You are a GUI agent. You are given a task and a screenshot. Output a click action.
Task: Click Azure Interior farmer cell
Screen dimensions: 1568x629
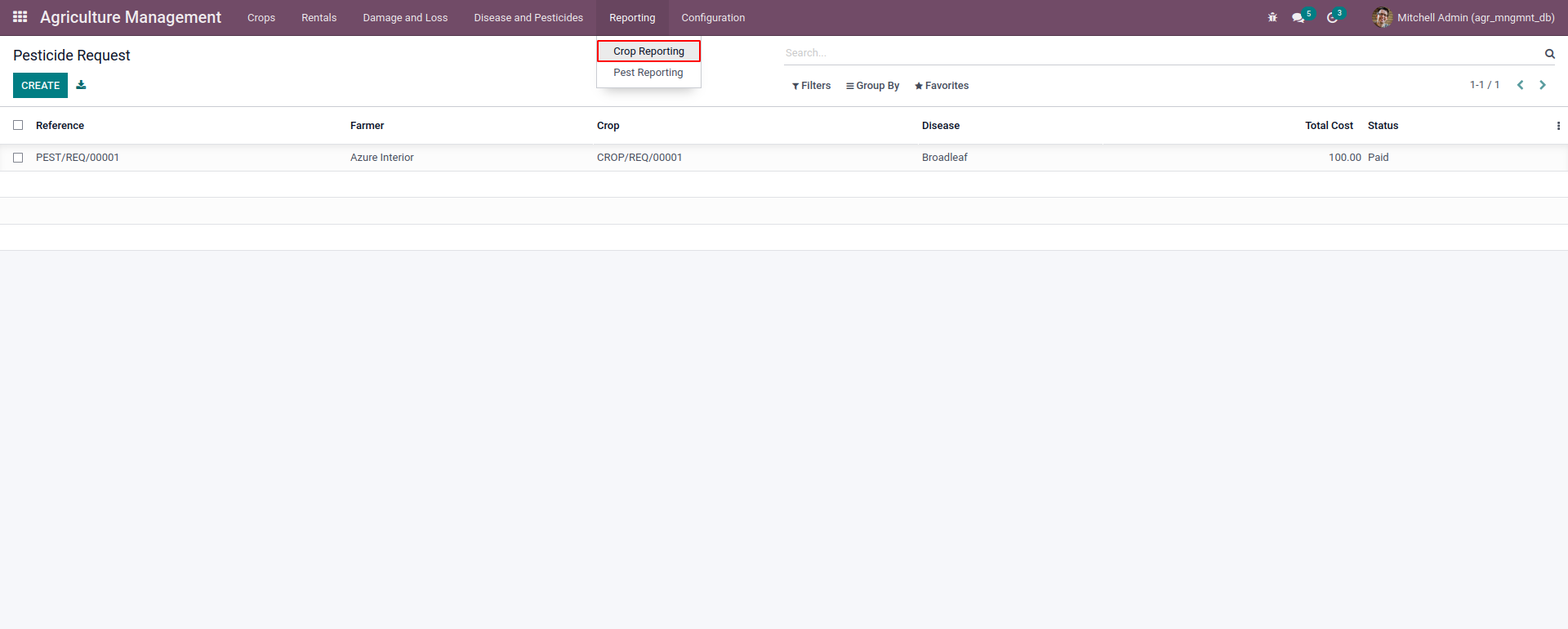click(382, 158)
